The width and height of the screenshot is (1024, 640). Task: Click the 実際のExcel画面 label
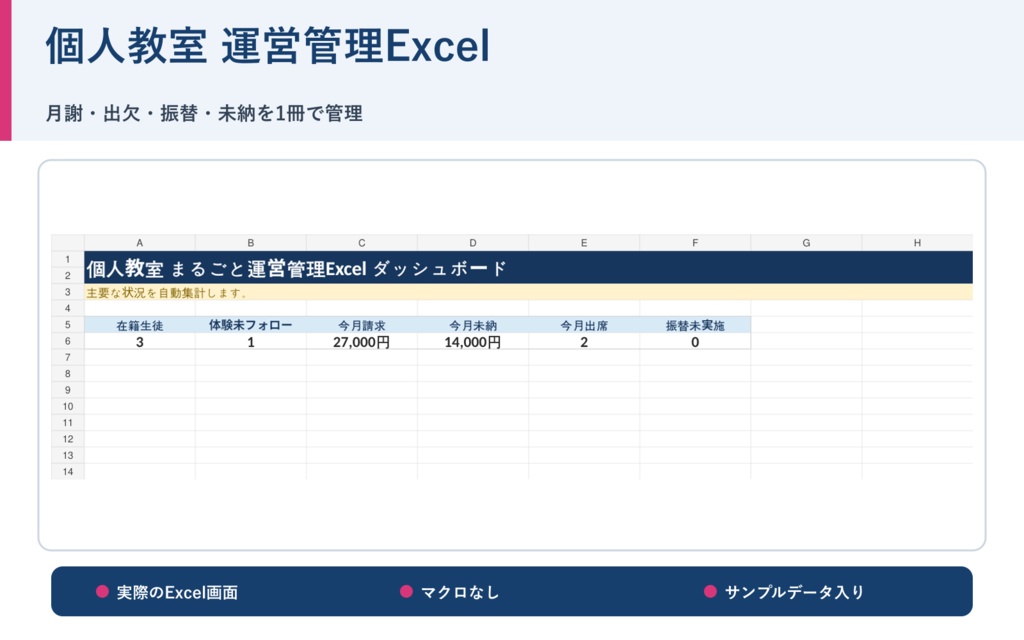pyautogui.click(x=177, y=592)
